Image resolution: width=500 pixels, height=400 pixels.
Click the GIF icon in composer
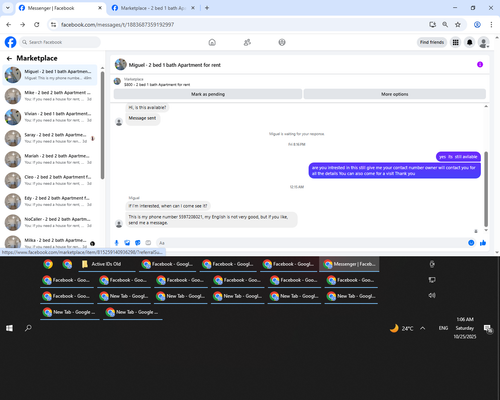pyautogui.click(x=148, y=243)
